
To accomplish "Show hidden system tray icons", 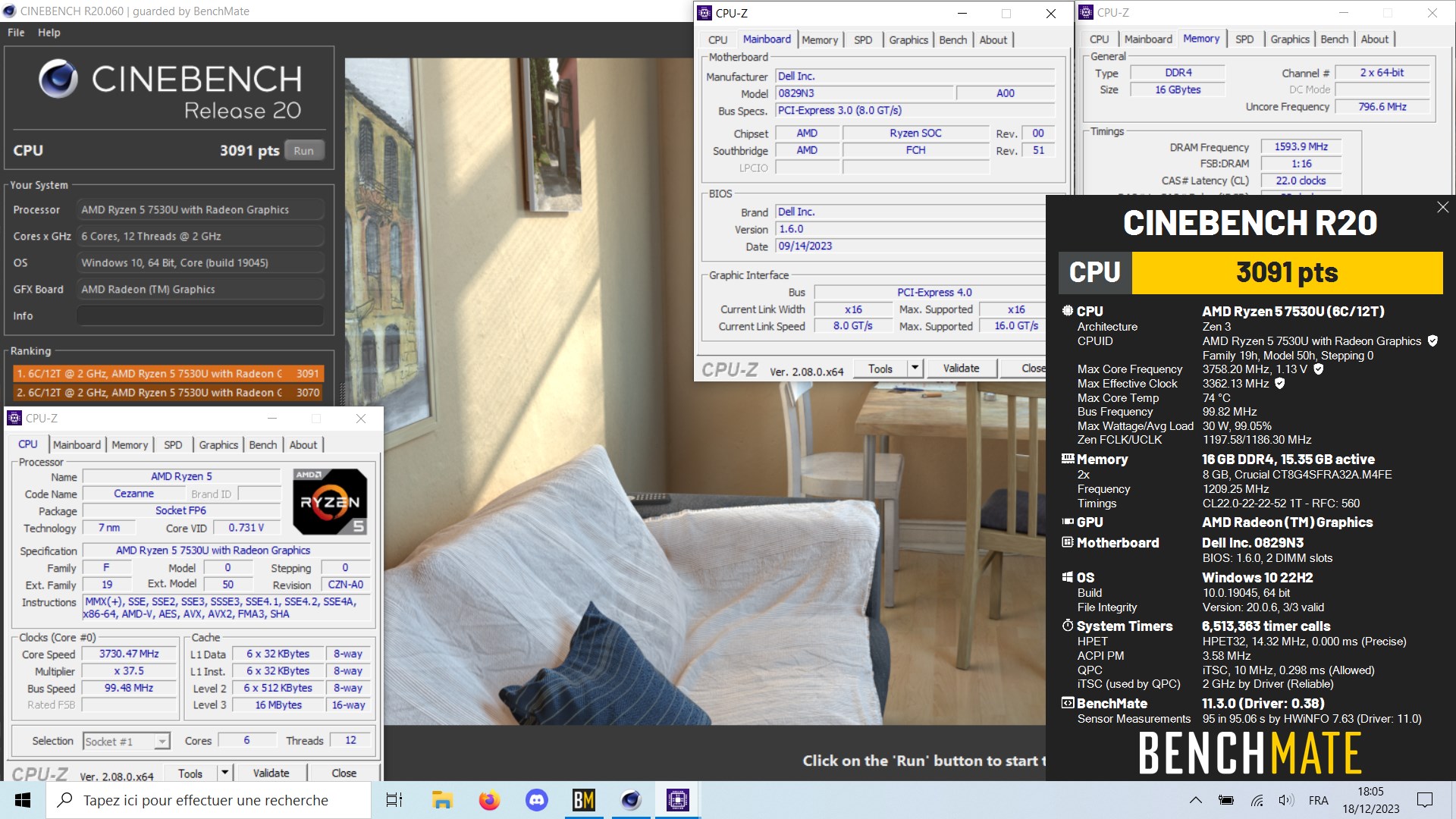I will coord(1196,800).
